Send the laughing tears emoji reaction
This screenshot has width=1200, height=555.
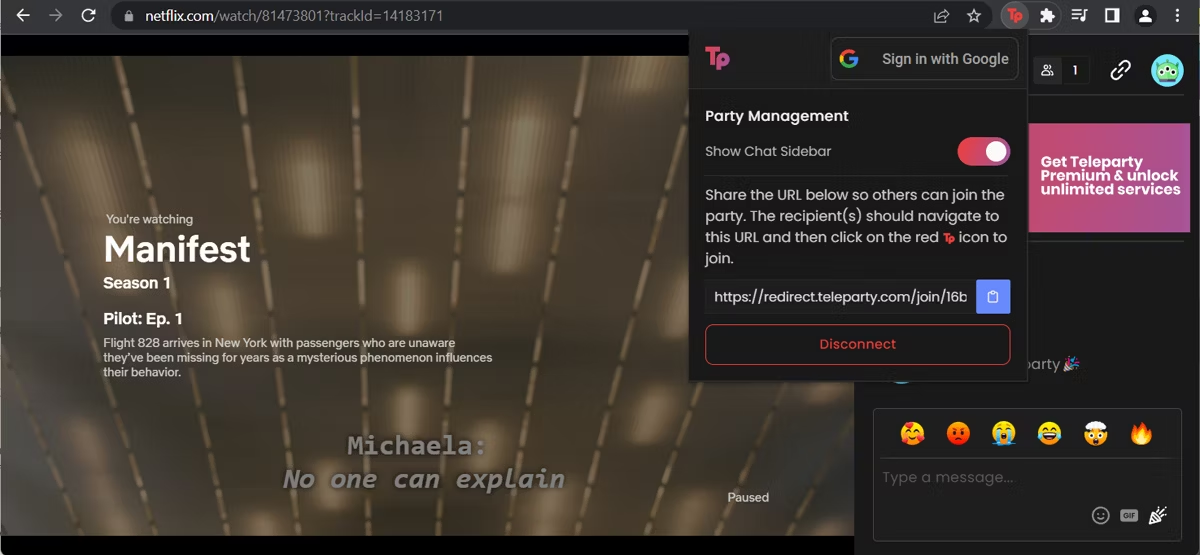click(x=1049, y=433)
